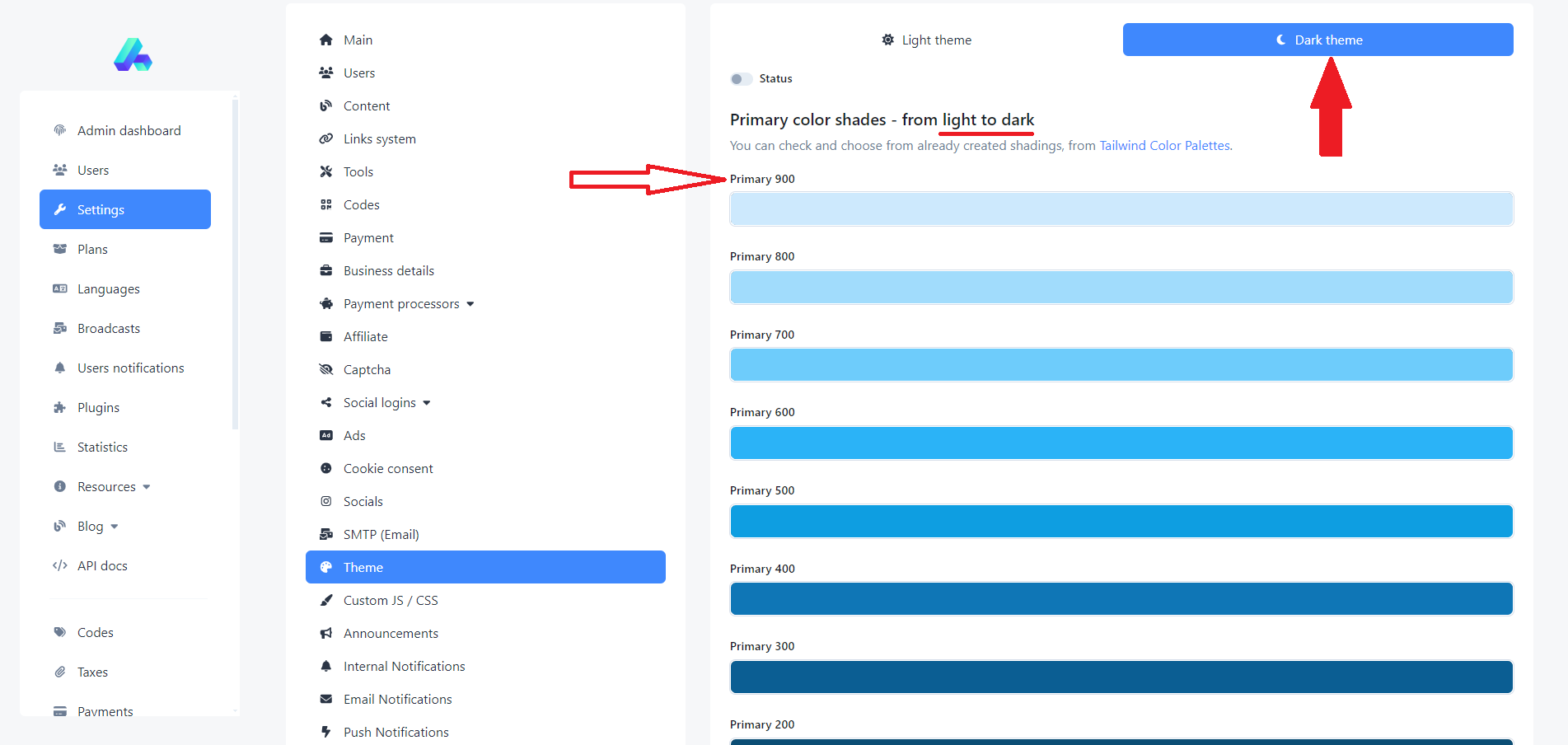Click the app logo in sidebar
1568x745 pixels.
[133, 55]
